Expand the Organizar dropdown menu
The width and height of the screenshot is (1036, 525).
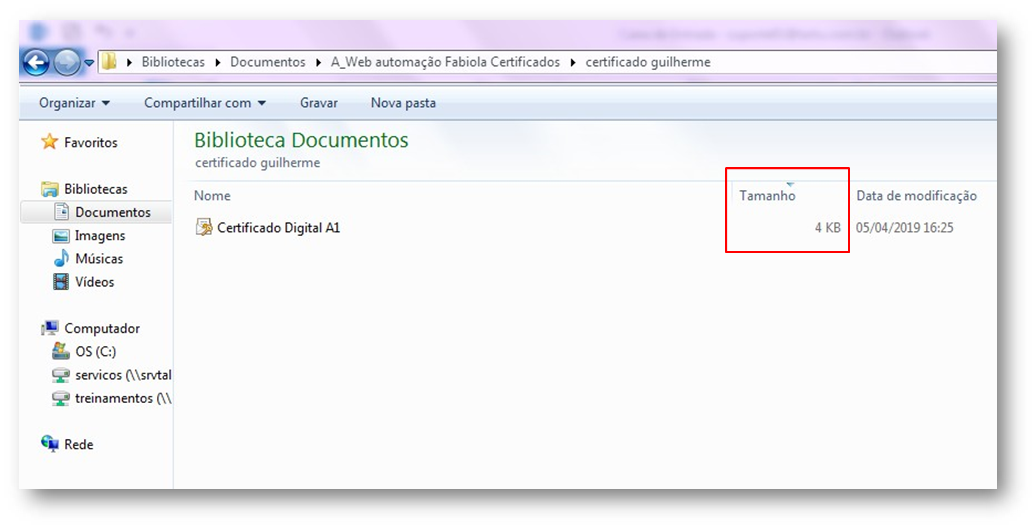[74, 103]
